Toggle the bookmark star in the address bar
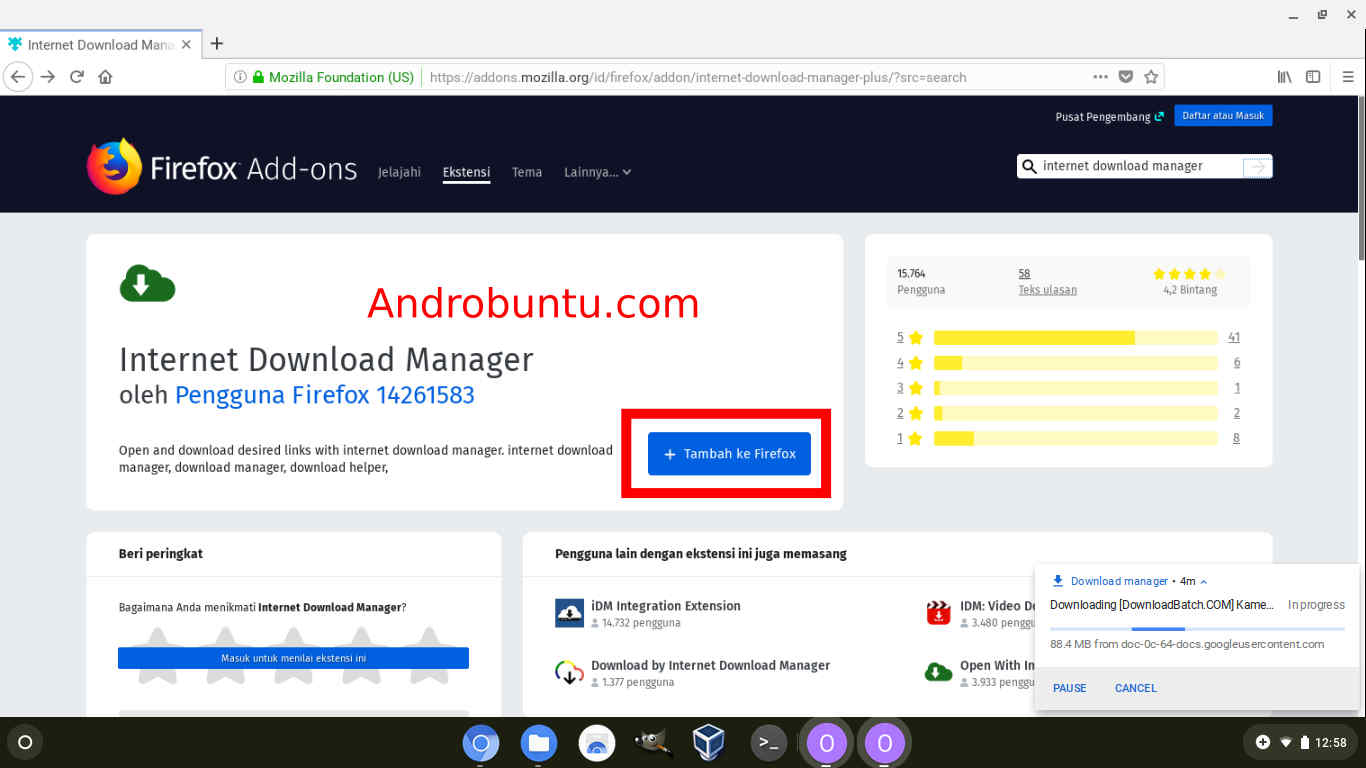Viewport: 1366px width, 768px height. point(1151,76)
